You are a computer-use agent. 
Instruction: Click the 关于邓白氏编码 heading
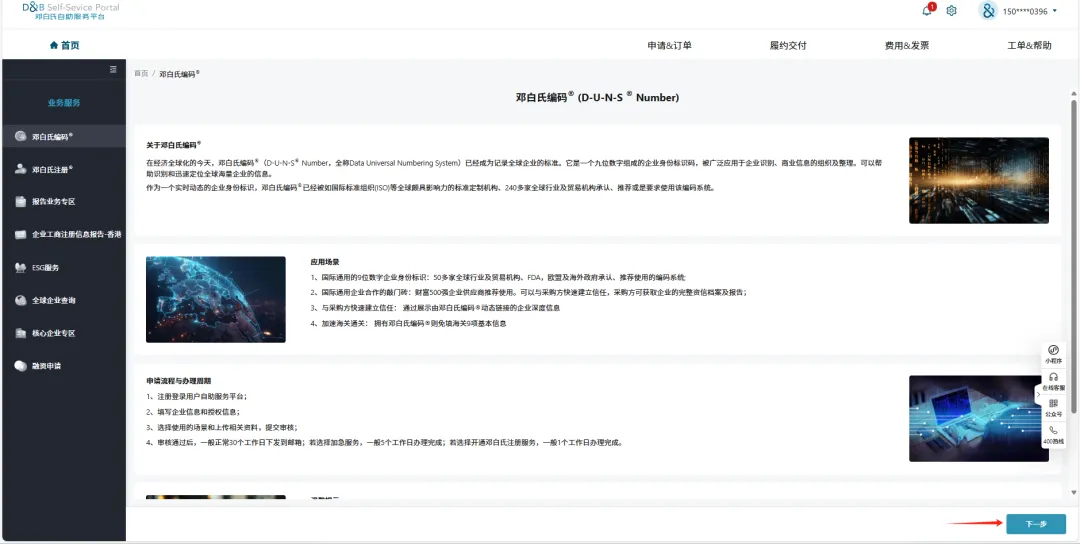coord(174,145)
